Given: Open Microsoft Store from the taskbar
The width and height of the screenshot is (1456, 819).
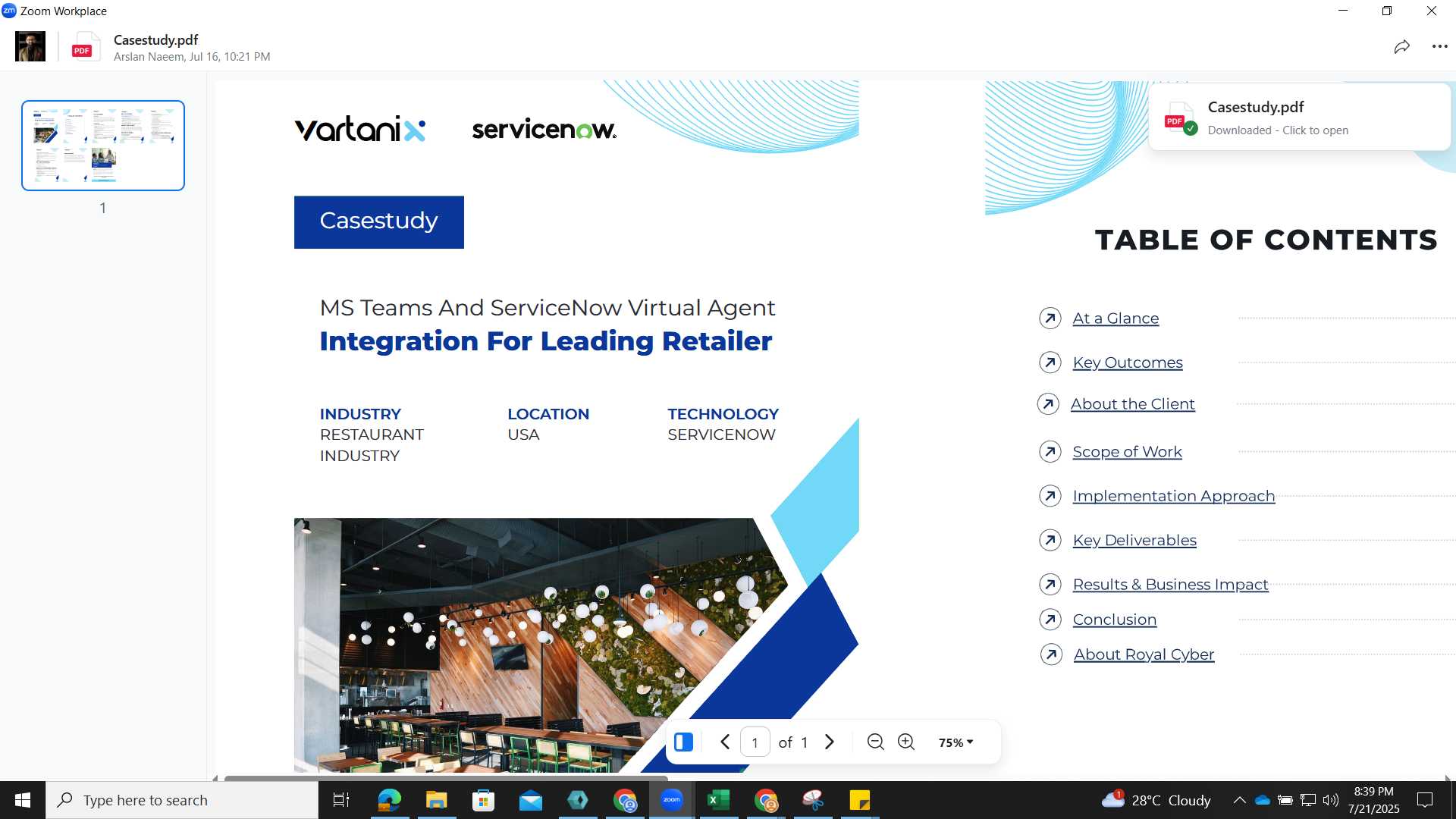Looking at the screenshot, I should (x=483, y=800).
